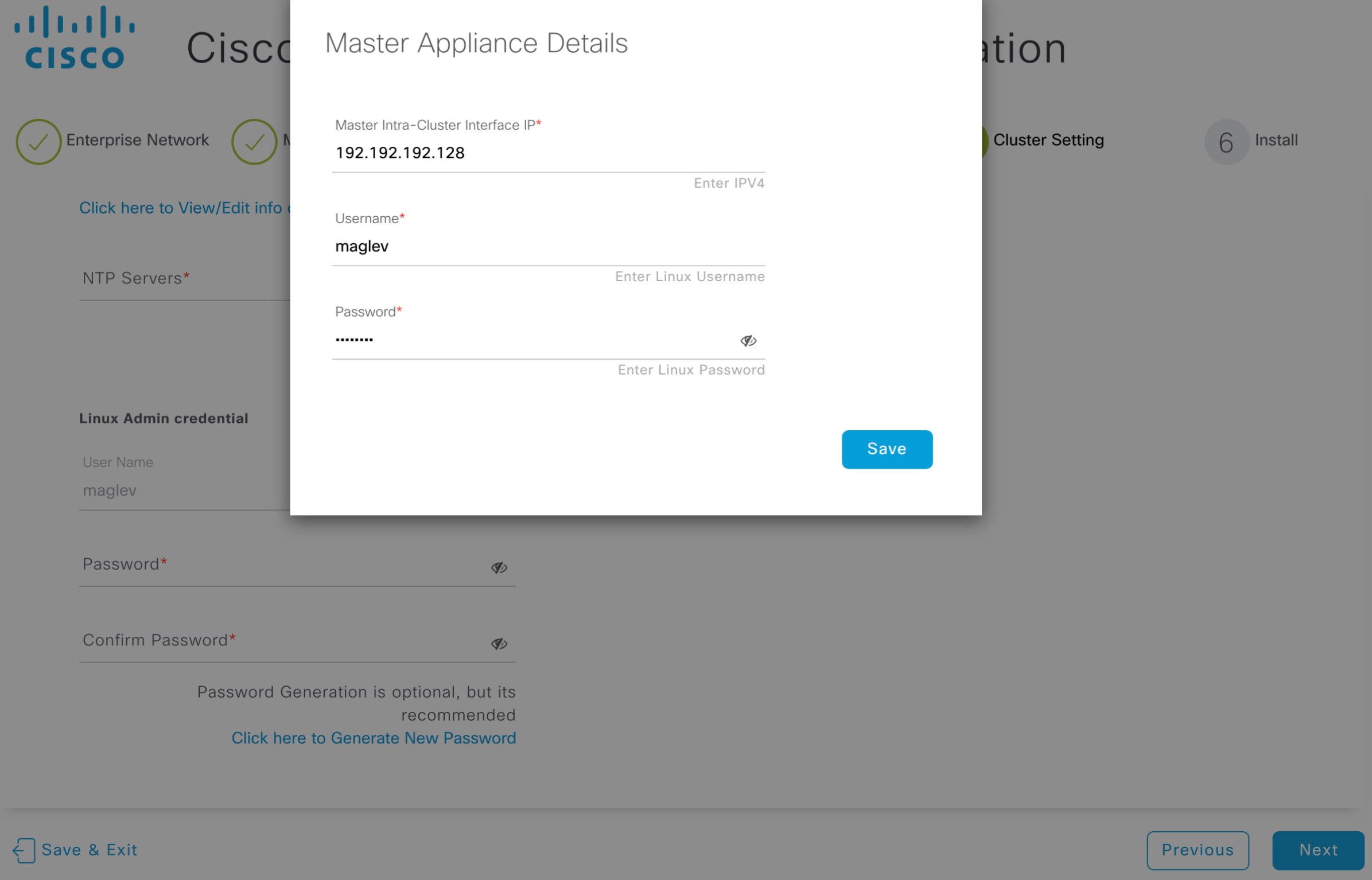Open the View/Edit info link
This screenshot has width=1372, height=880.
click(184, 208)
